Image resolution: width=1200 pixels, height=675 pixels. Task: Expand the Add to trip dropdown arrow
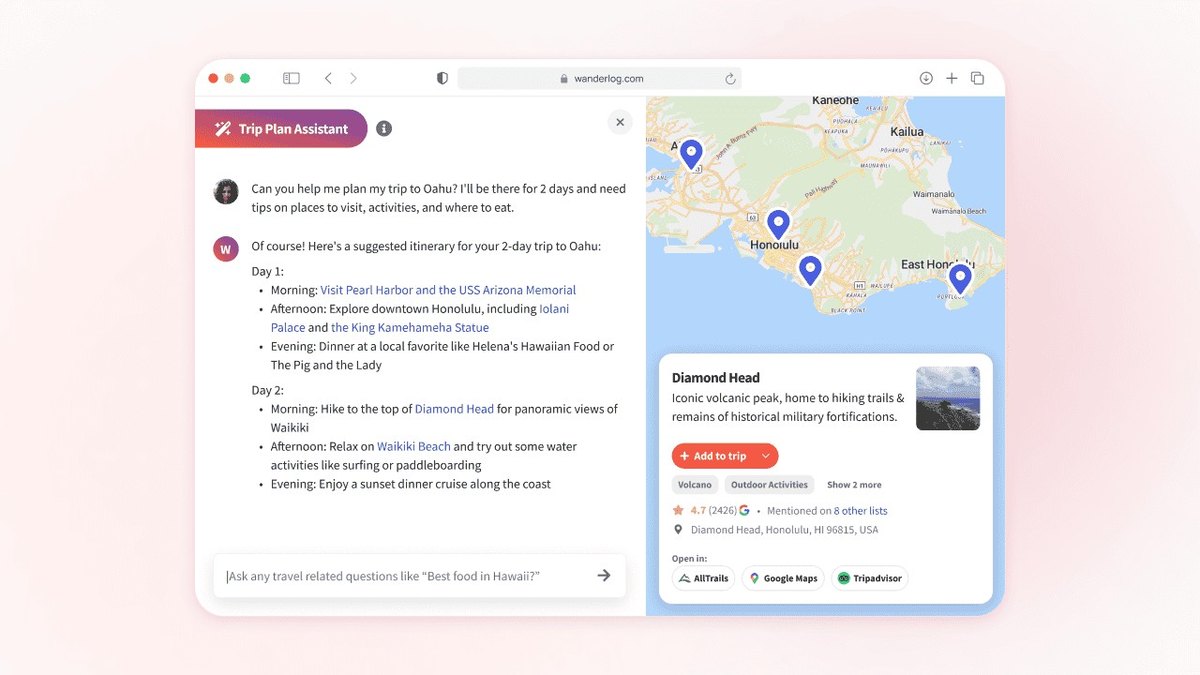(x=766, y=456)
